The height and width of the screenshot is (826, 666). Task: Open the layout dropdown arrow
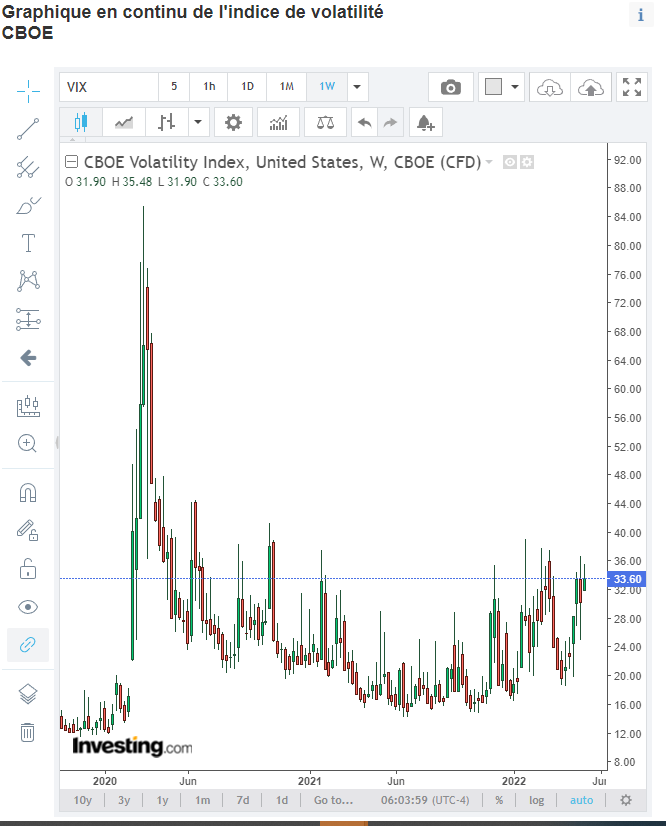(515, 87)
